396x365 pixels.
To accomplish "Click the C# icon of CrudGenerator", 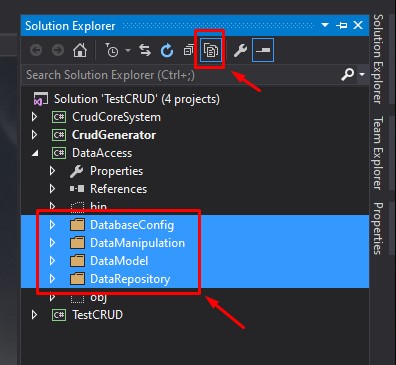I will [x=59, y=135].
